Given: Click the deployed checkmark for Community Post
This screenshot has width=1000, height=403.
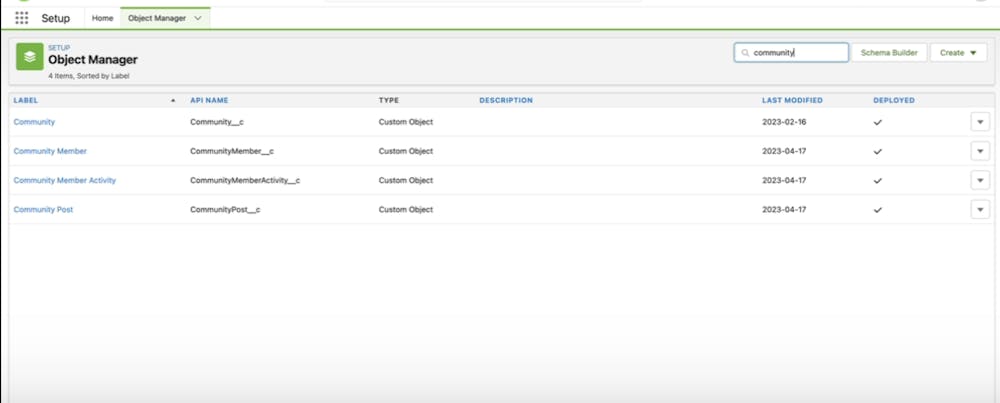Looking at the screenshot, I should coord(878,210).
